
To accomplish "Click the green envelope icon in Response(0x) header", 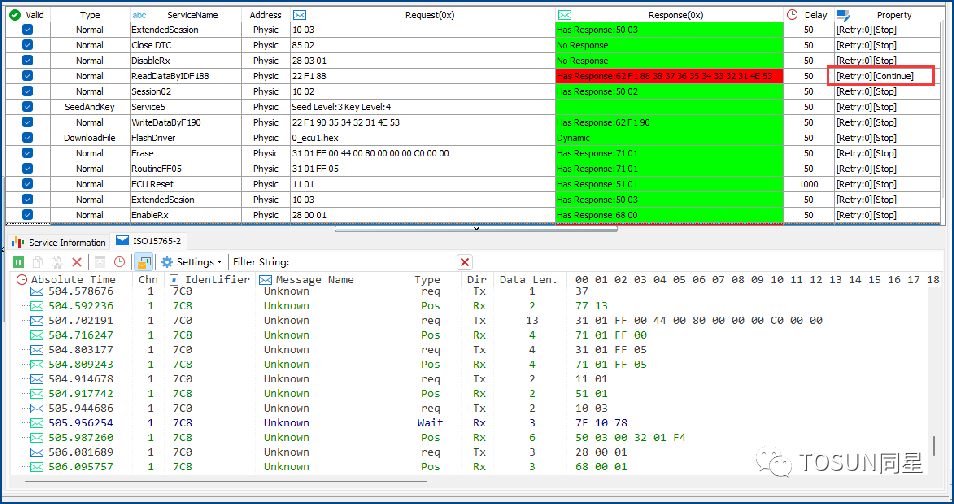I will [x=564, y=15].
